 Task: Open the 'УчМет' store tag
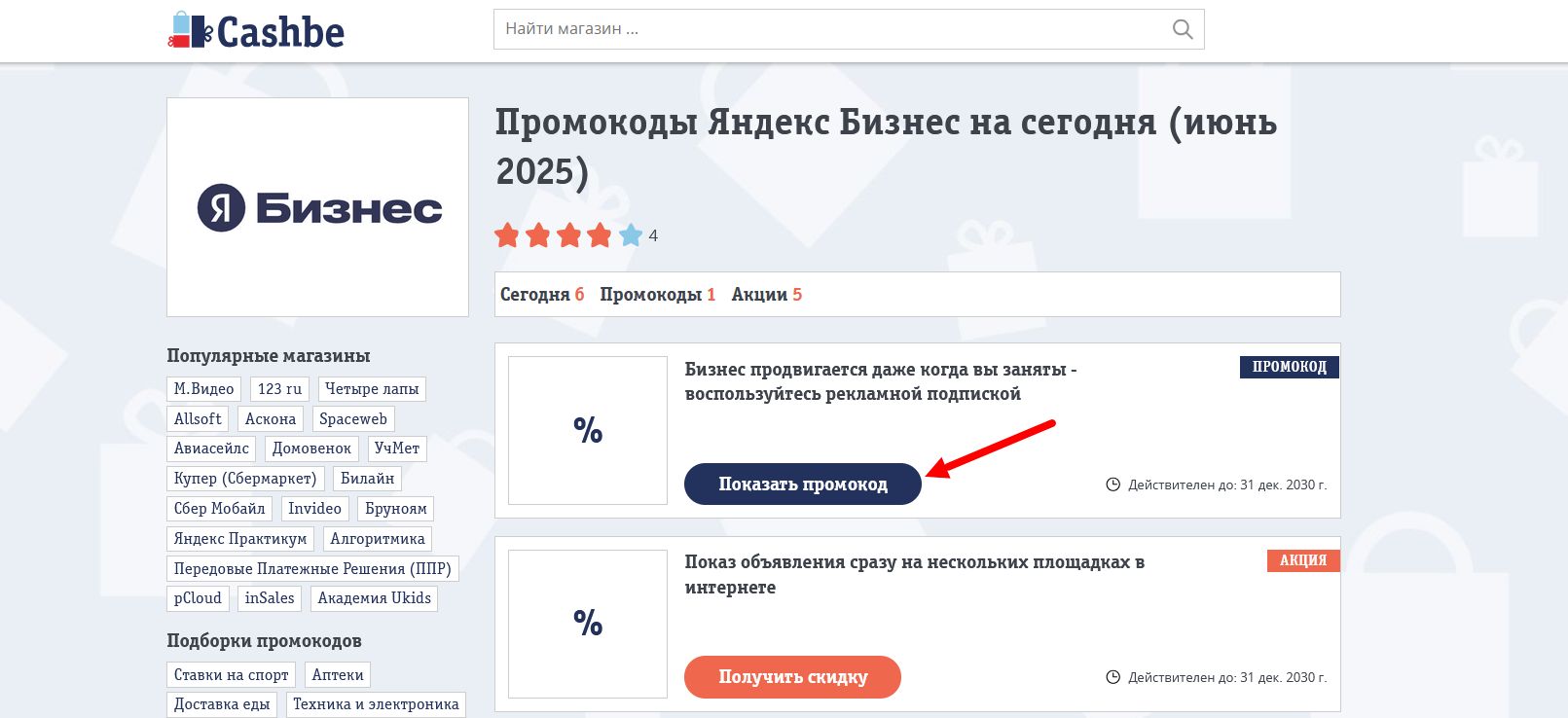click(x=397, y=449)
